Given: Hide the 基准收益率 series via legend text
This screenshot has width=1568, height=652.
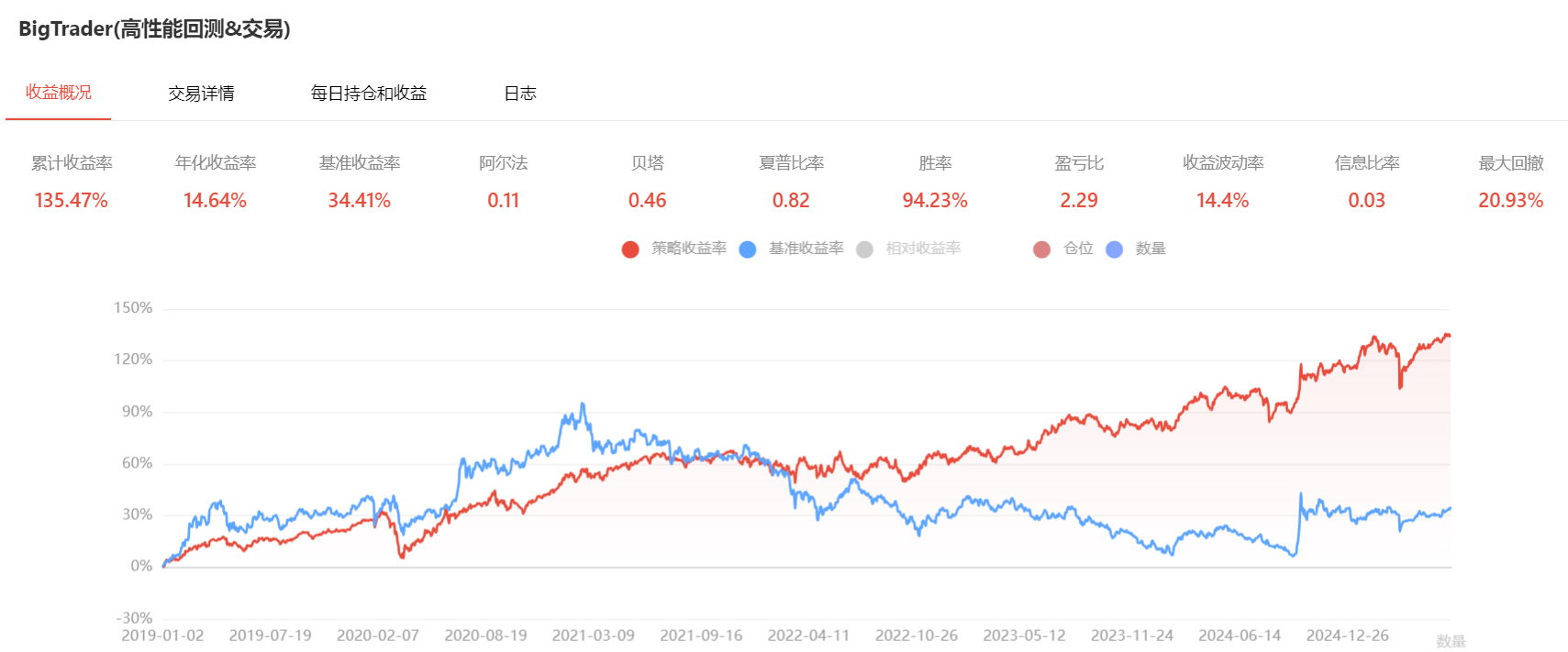Looking at the screenshot, I should click(x=806, y=249).
